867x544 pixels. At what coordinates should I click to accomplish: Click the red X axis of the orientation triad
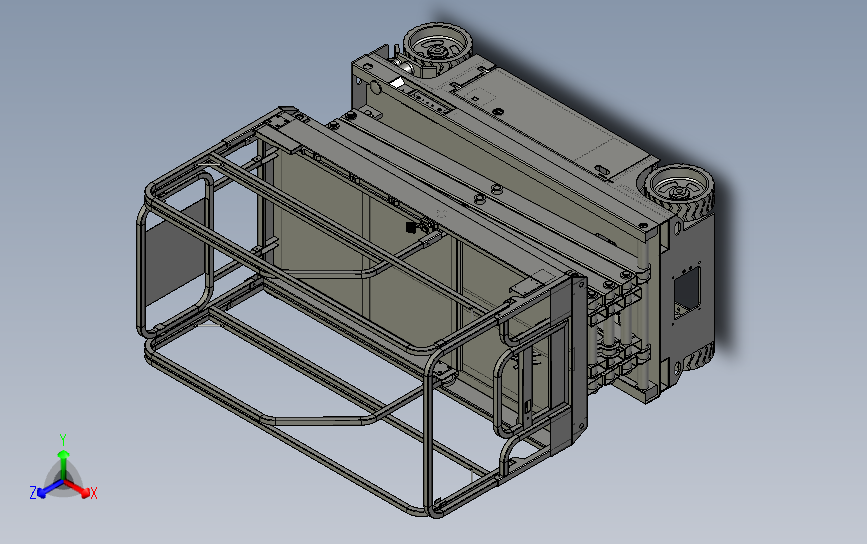(x=78, y=488)
